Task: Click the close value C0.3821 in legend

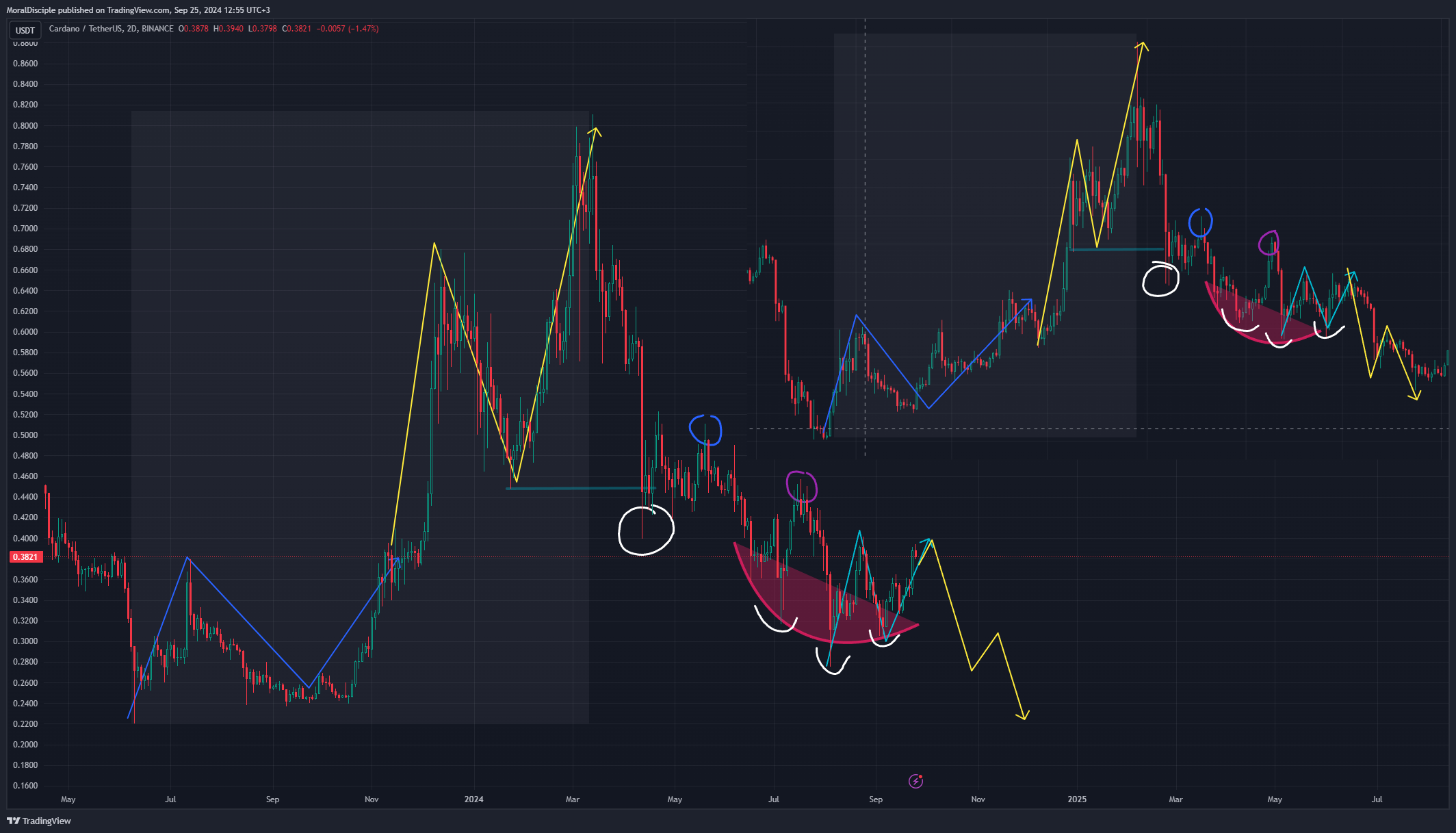Action: click(x=297, y=29)
